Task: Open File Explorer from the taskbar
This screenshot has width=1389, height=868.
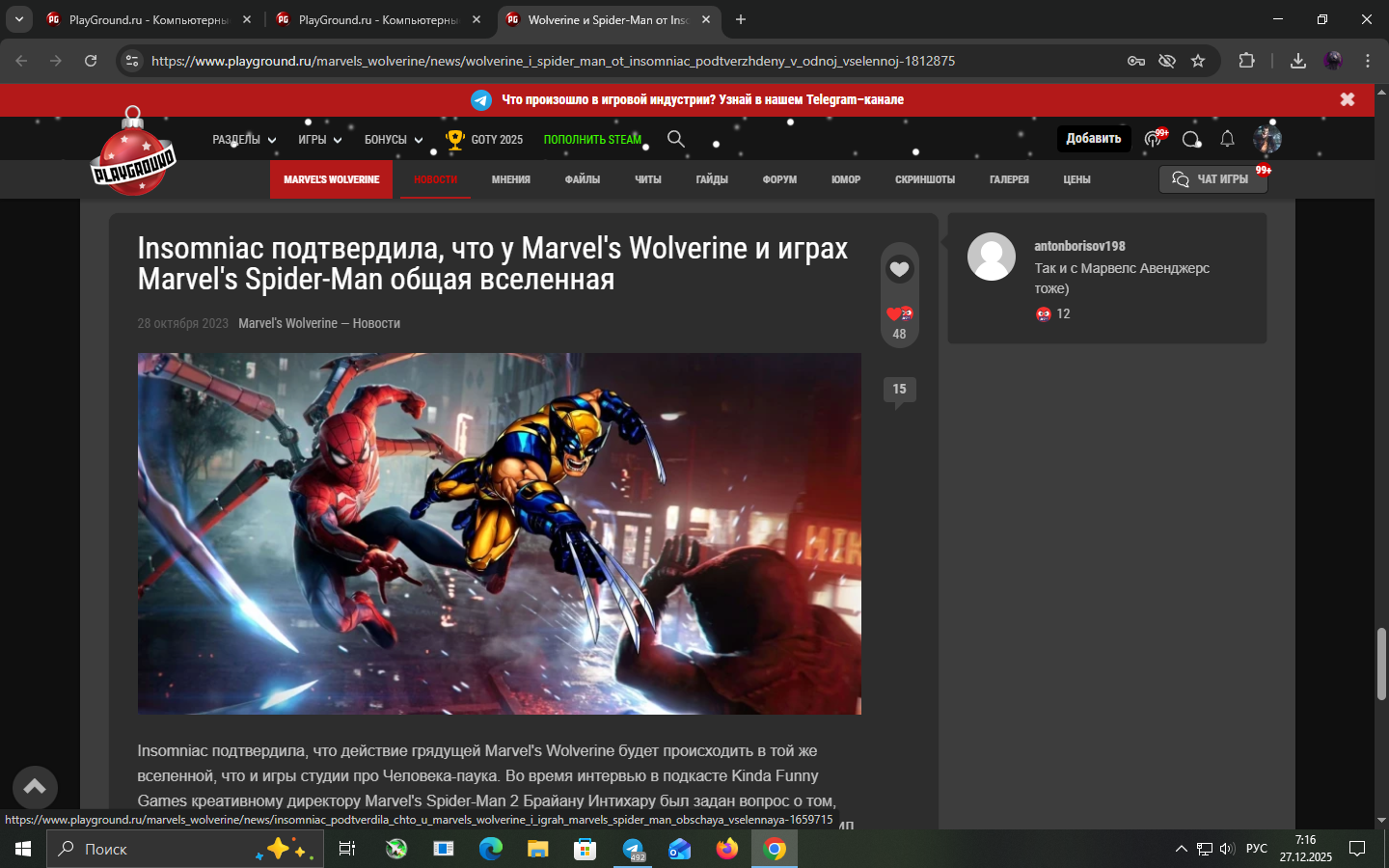Action: (537, 849)
